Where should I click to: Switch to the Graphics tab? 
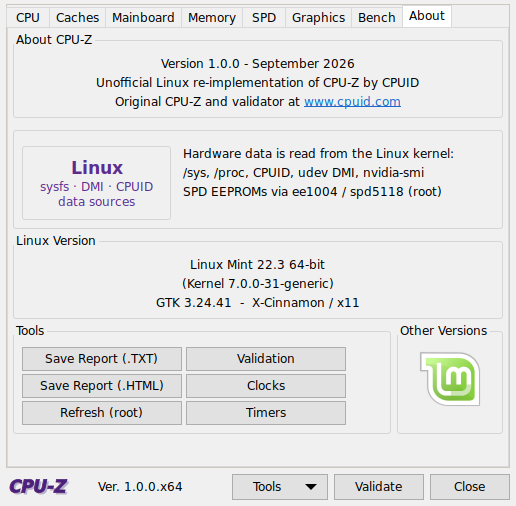318,17
